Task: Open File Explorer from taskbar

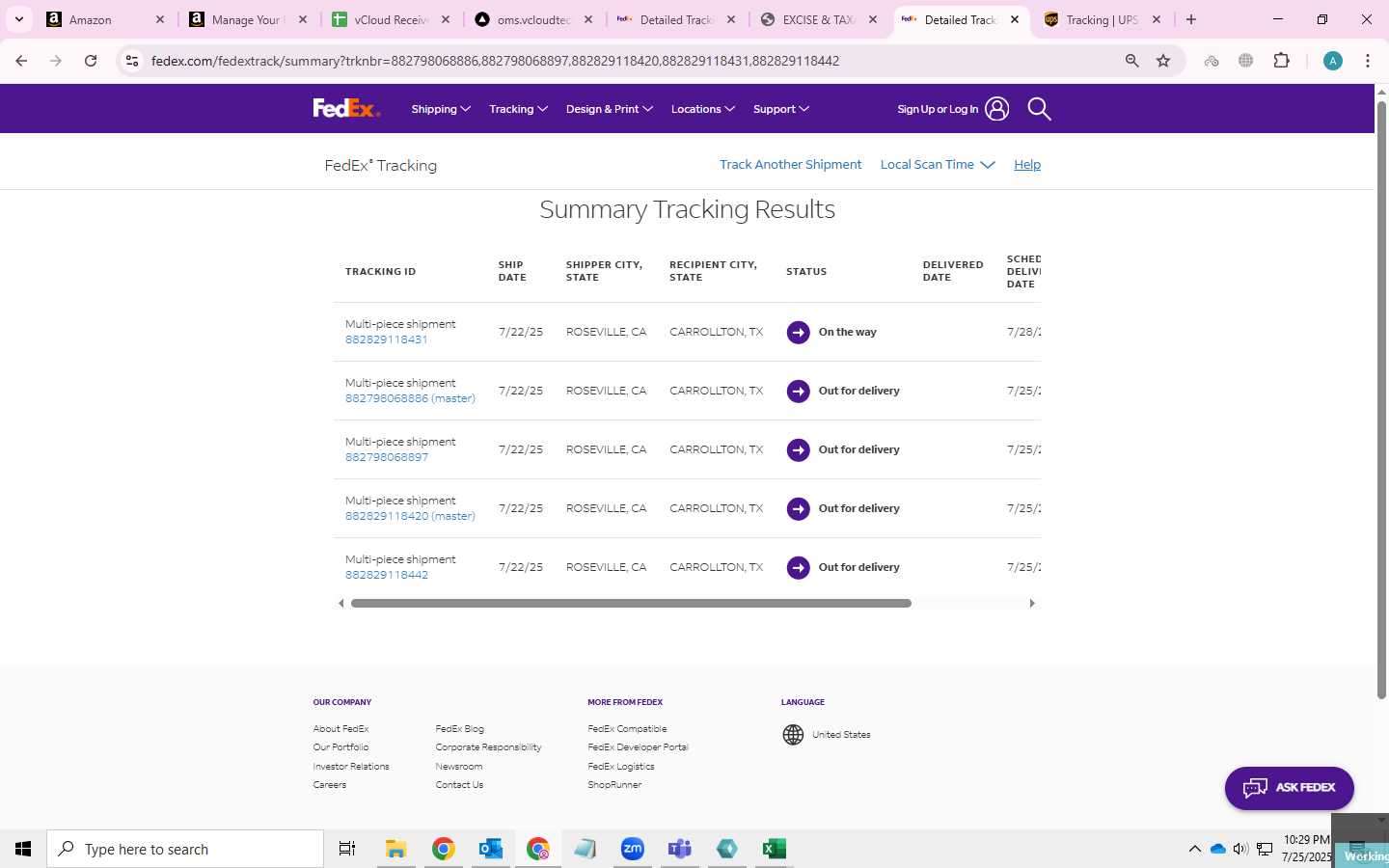Action: [395, 849]
